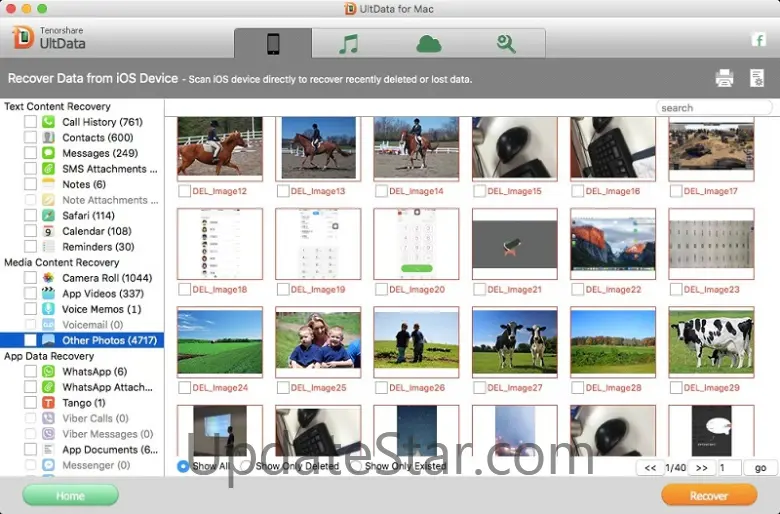The height and width of the screenshot is (514, 780).
Task: Open the DEL_Image29 cow thumbnail
Action: pyautogui.click(x=711, y=340)
